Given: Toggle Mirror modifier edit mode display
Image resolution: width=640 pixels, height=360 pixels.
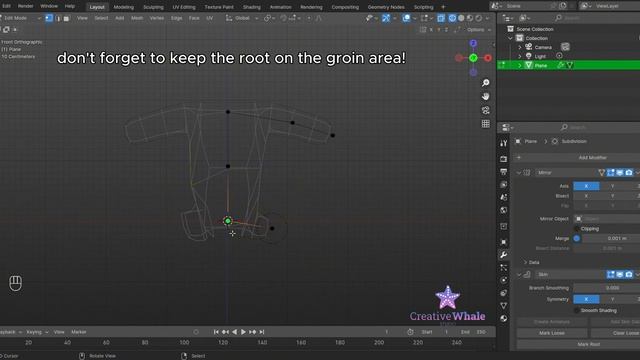Looking at the screenshot, I should (x=611, y=173).
